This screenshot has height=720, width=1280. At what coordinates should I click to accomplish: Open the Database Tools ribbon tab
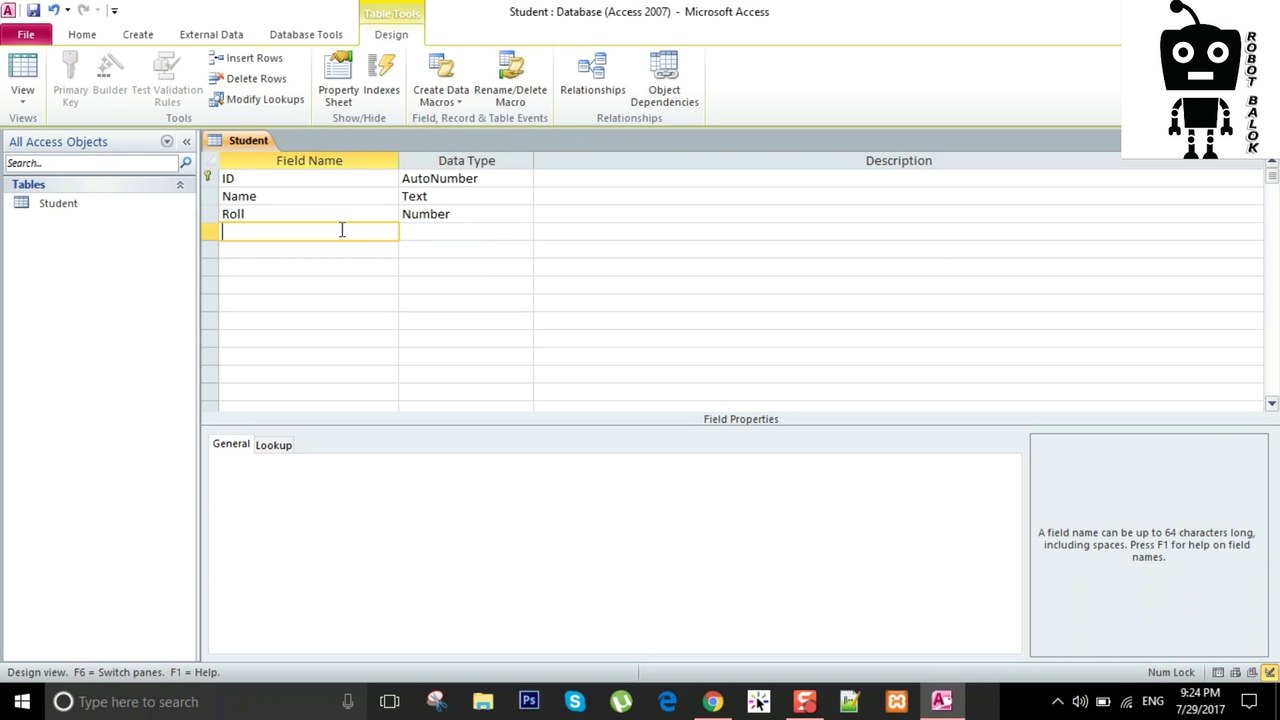306,34
